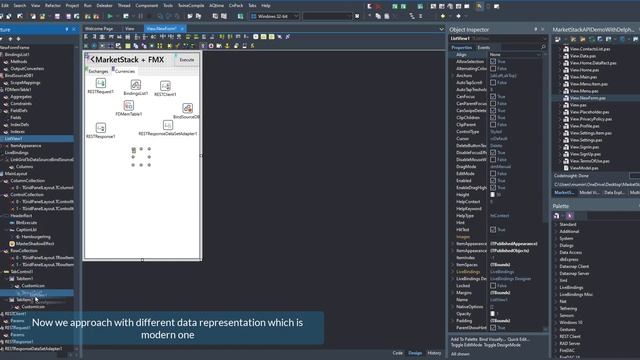Toggle CanParentFocus checkbox
The image size is (640, 360).
pyautogui.click(x=493, y=104)
